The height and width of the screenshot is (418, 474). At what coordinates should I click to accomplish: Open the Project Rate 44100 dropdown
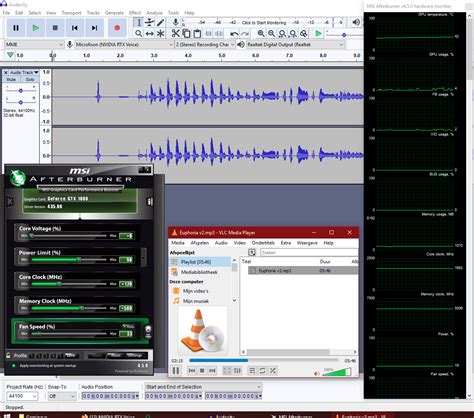[22, 396]
